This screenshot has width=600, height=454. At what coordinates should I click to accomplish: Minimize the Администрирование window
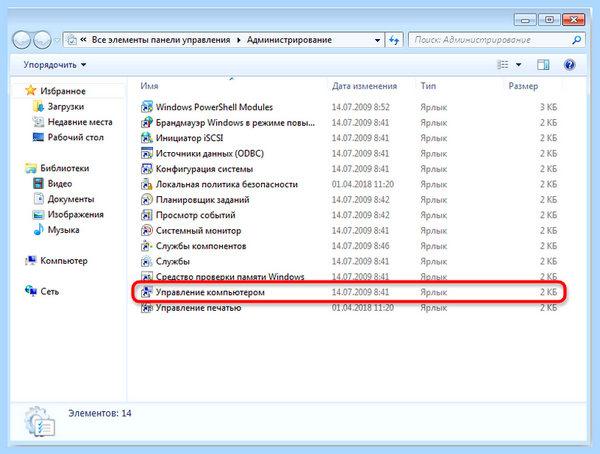pyautogui.click(x=525, y=19)
